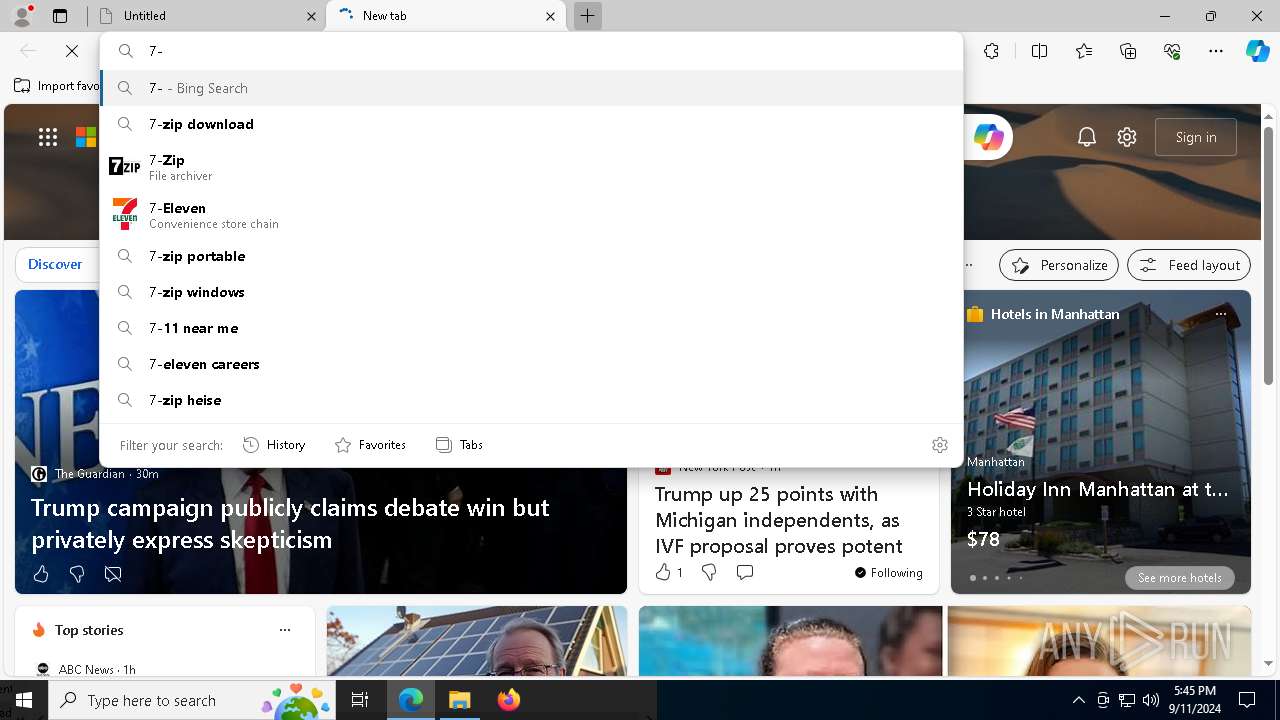Open Hotels in Manhattan card options
This screenshot has width=1280, height=720.
pos(1220,314)
